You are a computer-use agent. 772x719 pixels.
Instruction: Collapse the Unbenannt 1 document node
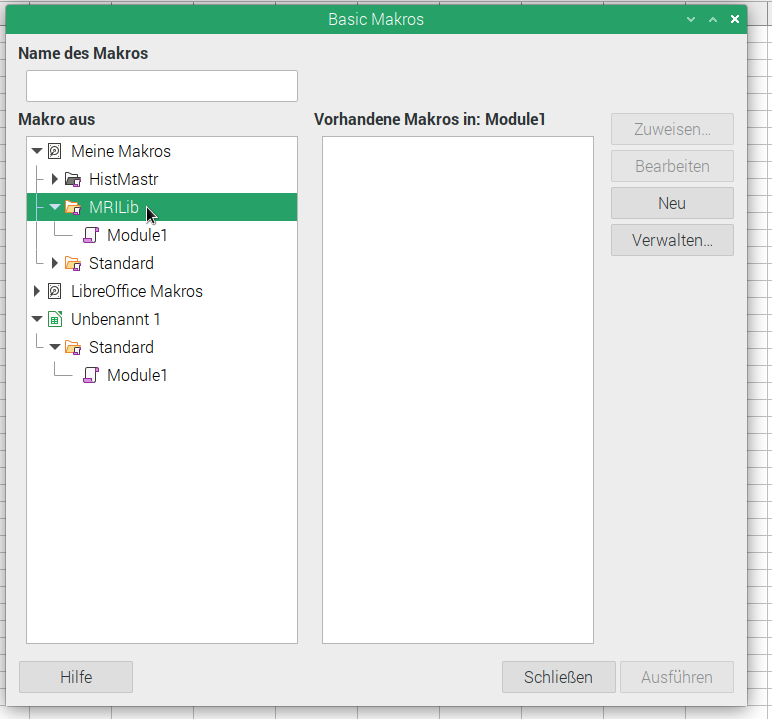point(37,320)
